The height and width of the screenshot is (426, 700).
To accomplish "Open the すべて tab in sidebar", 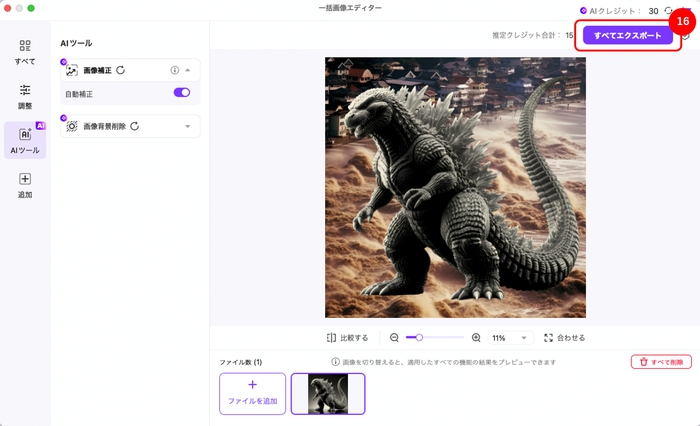I will pyautogui.click(x=25, y=52).
